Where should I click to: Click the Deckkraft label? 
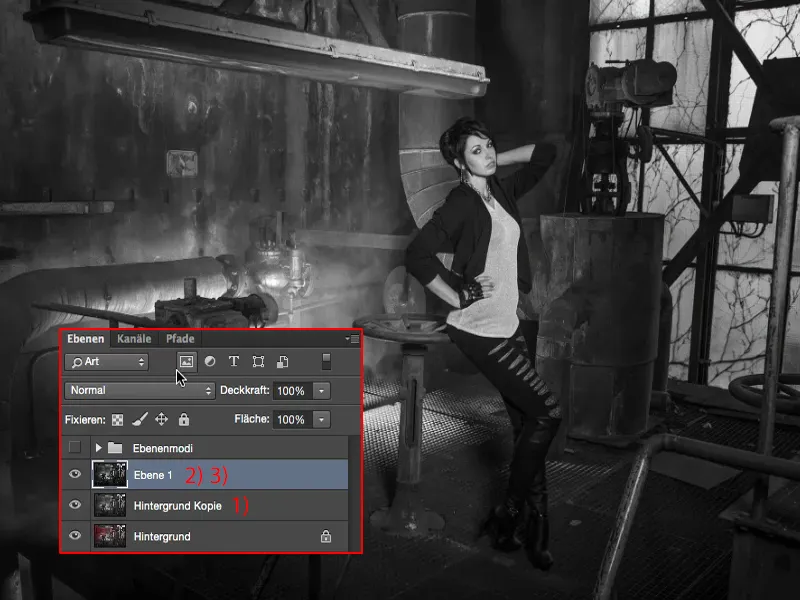point(244,390)
